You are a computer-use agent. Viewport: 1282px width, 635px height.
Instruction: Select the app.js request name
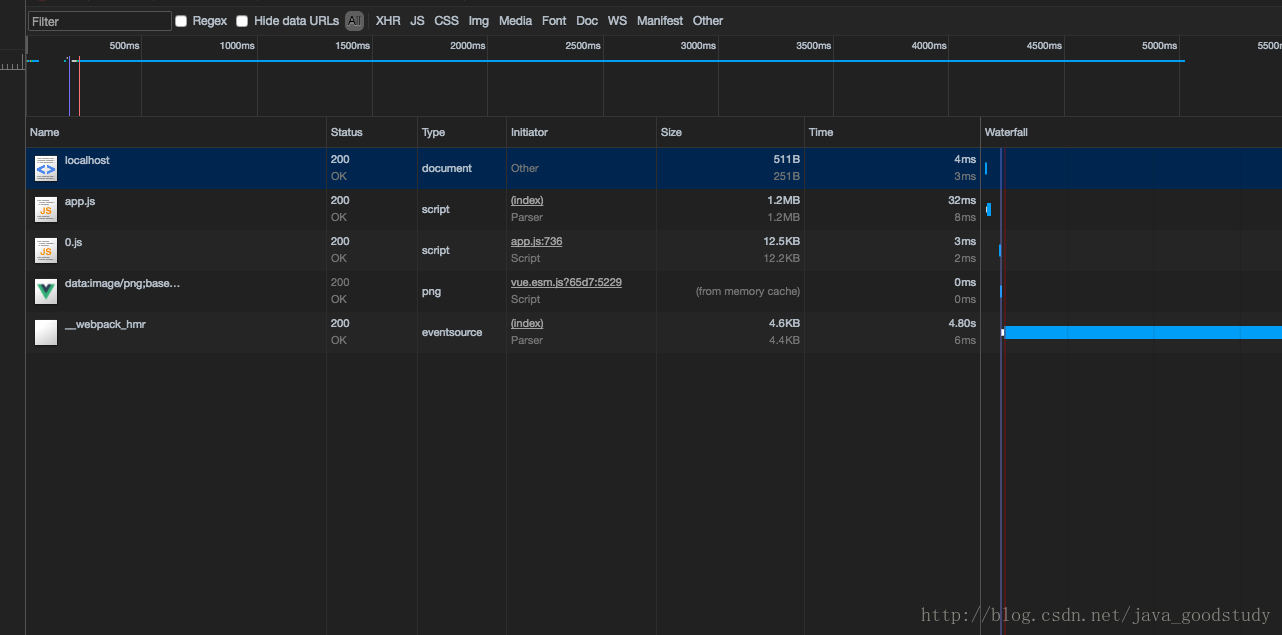point(80,201)
